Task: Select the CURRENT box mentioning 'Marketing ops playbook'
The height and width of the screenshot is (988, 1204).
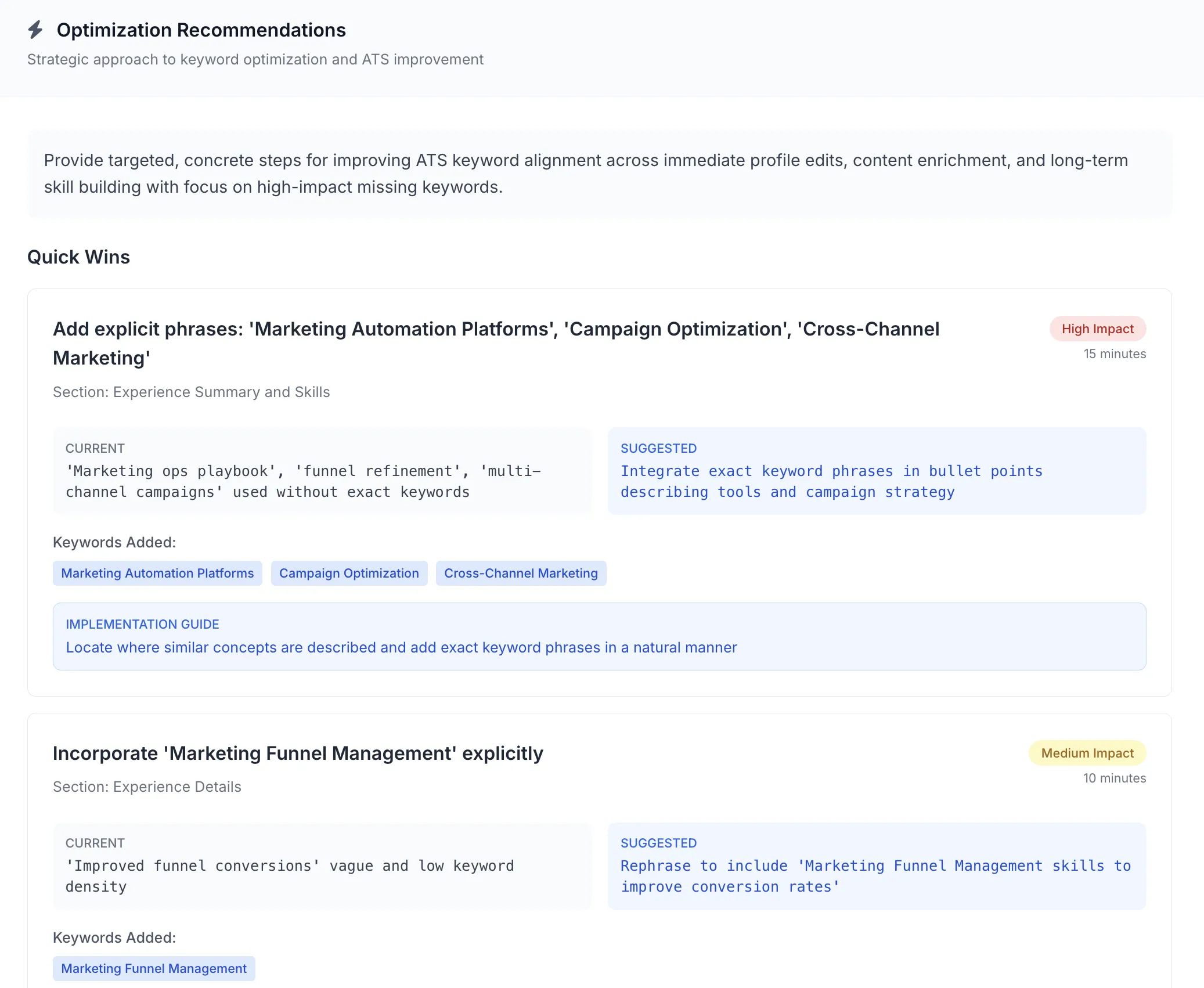Action: pos(322,471)
